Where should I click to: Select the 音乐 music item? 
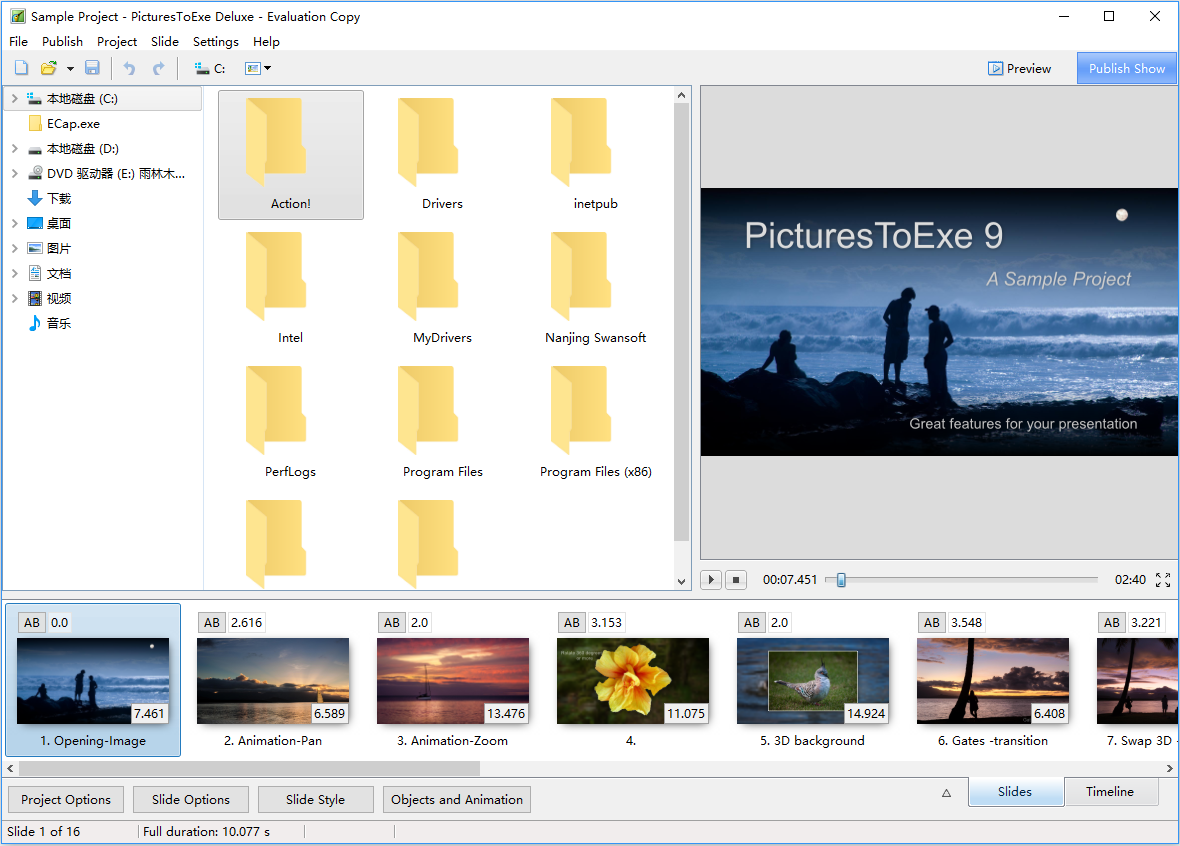(50, 324)
